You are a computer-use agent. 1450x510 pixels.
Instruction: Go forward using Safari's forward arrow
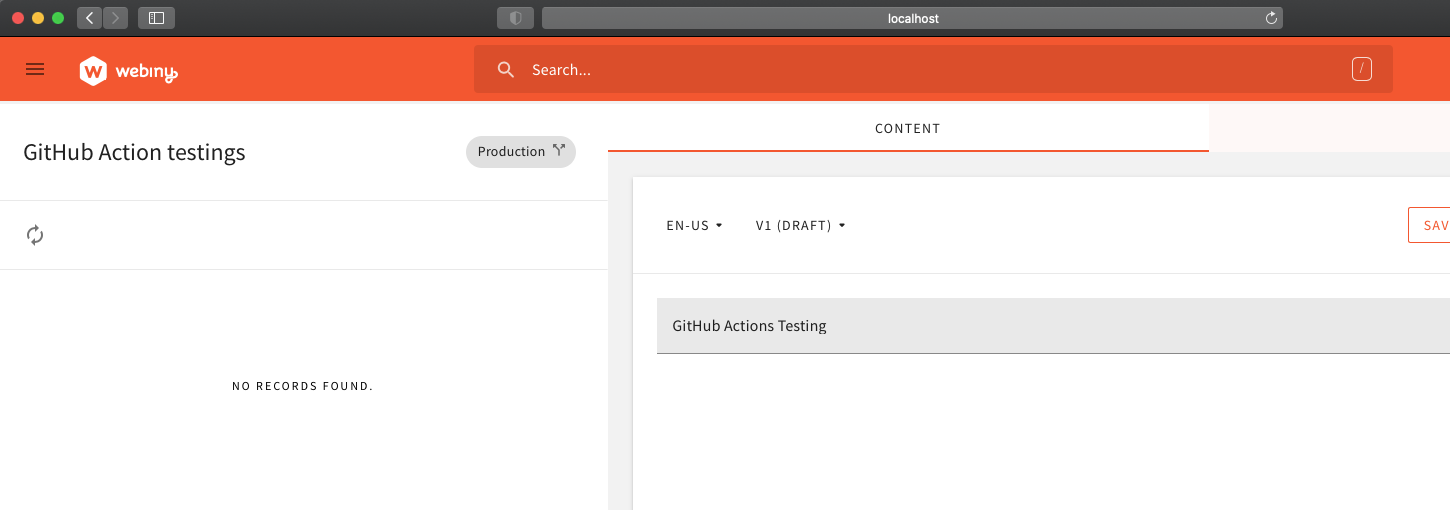click(x=115, y=17)
